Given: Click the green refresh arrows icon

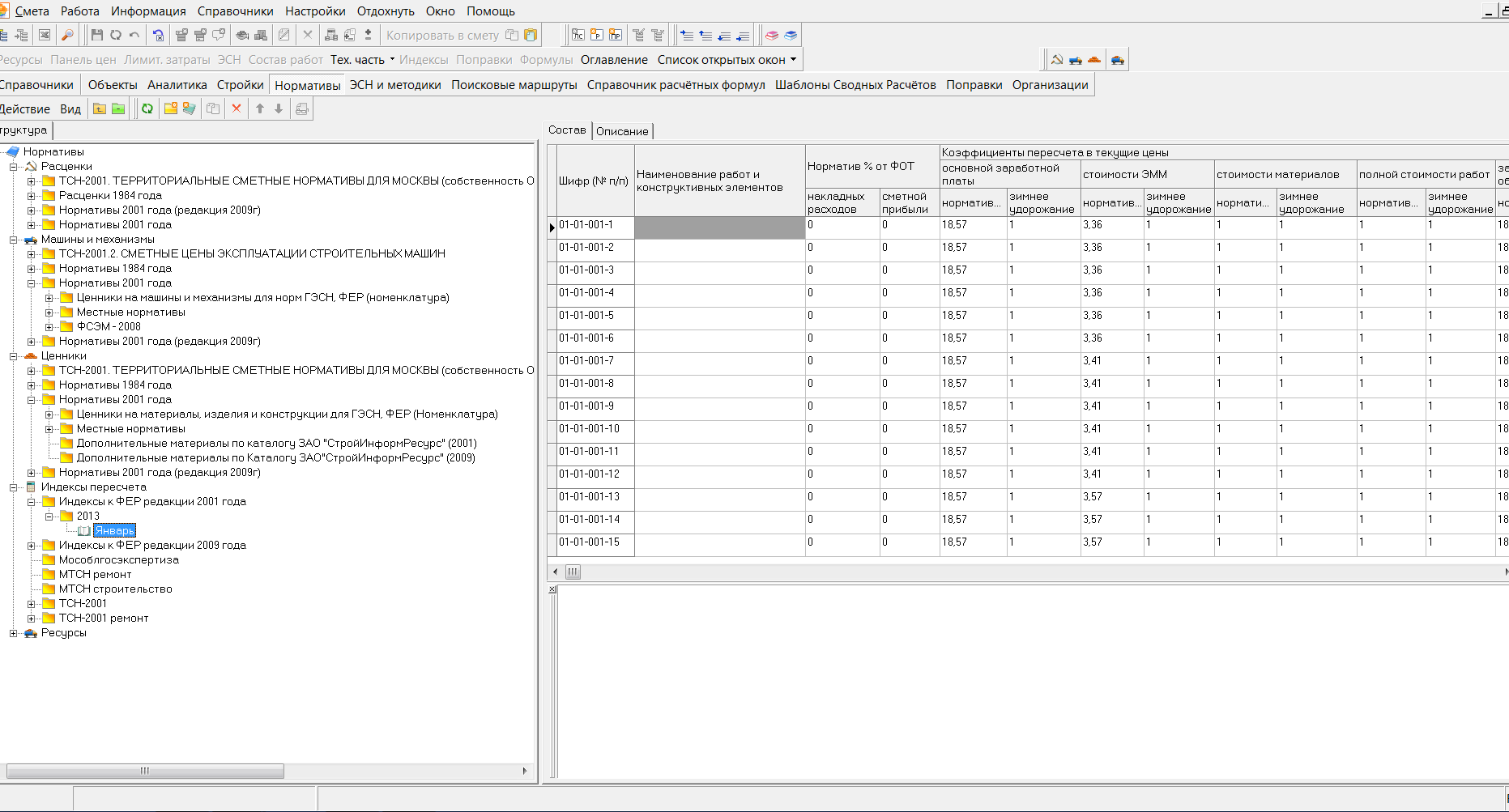Looking at the screenshot, I should click(x=147, y=108).
